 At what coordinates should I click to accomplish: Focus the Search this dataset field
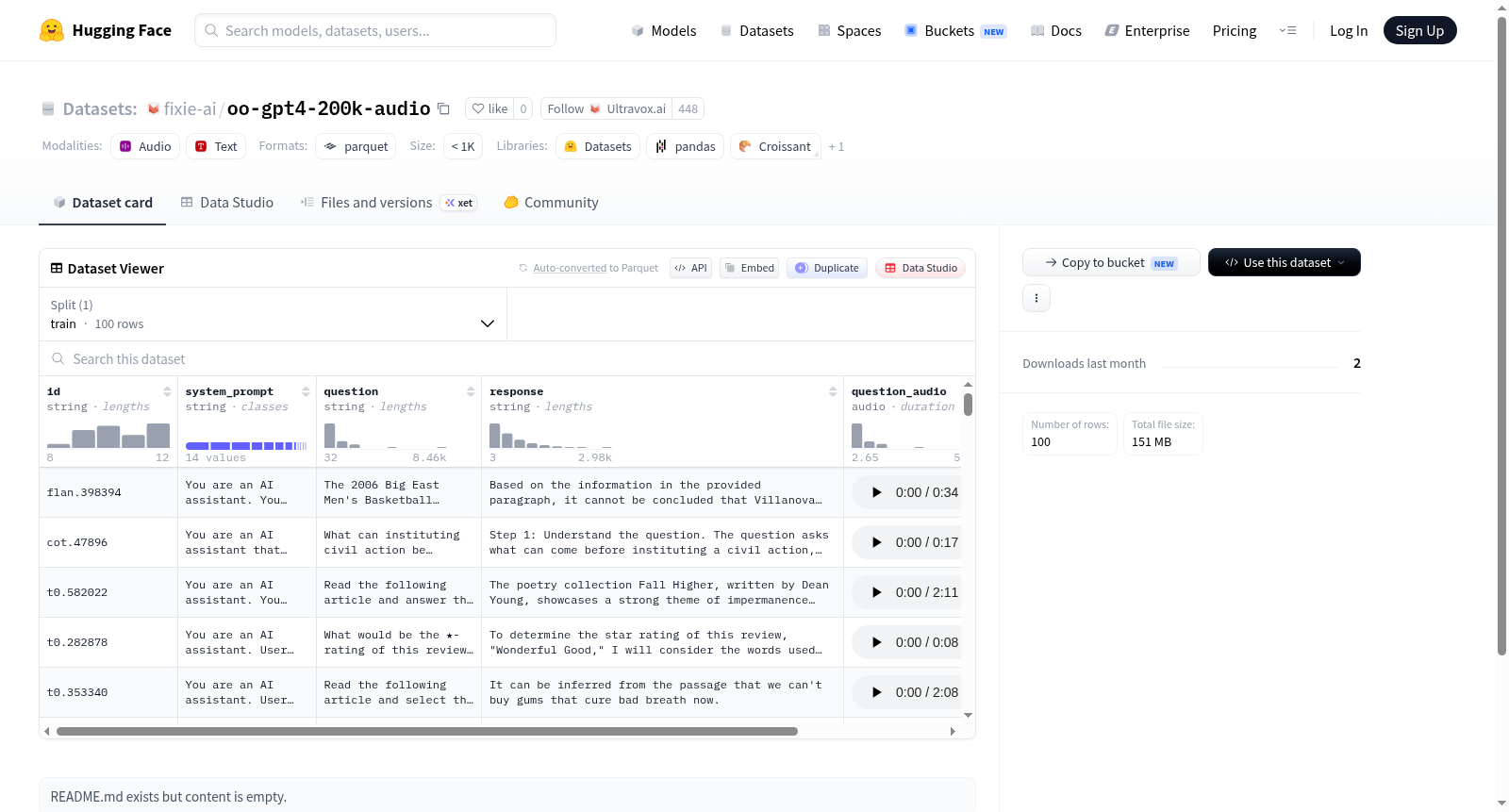(x=507, y=358)
